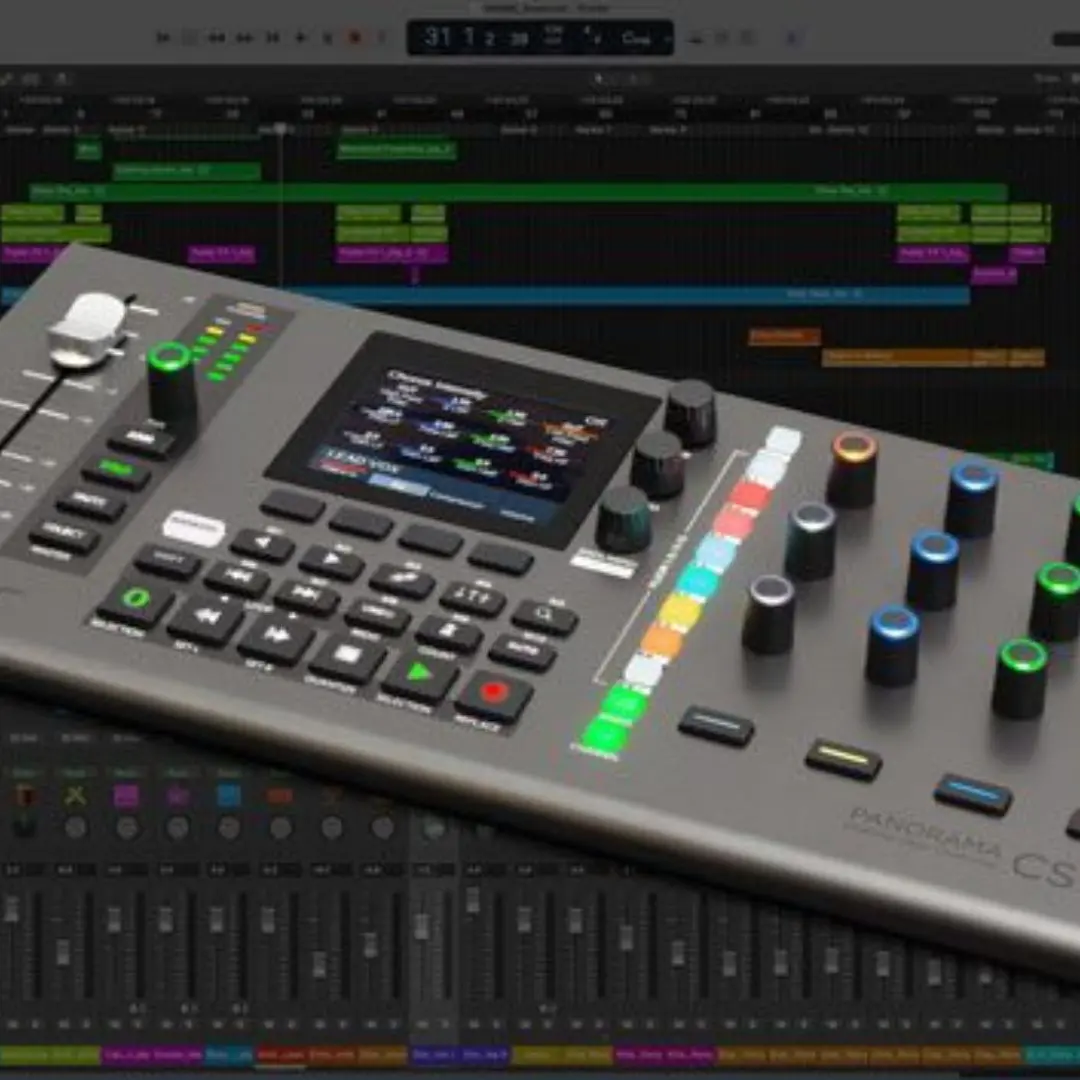This screenshot has width=1080, height=1080.
Task: Click the purple star track icon in the mixer
Action: click(178, 796)
